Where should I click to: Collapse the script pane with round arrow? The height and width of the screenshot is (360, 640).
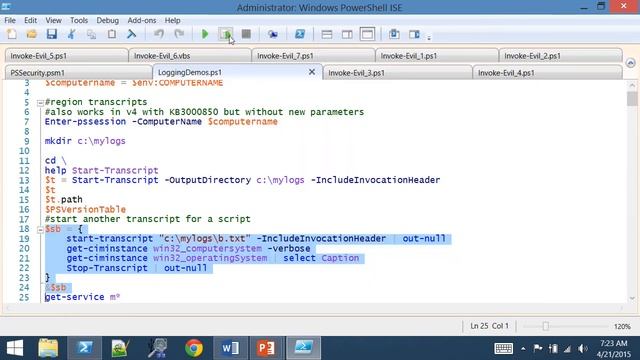630,63
